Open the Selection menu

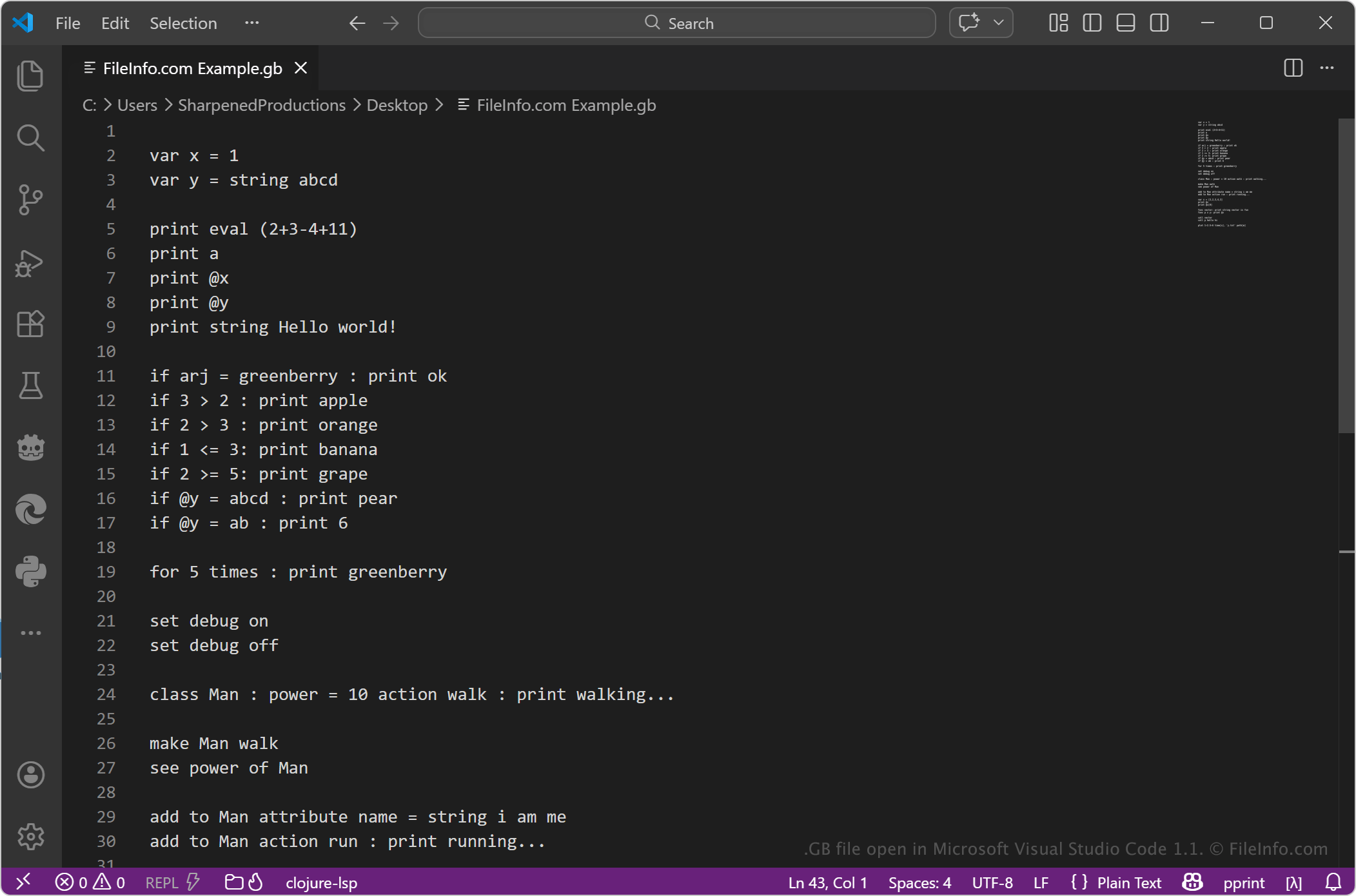coord(183,23)
